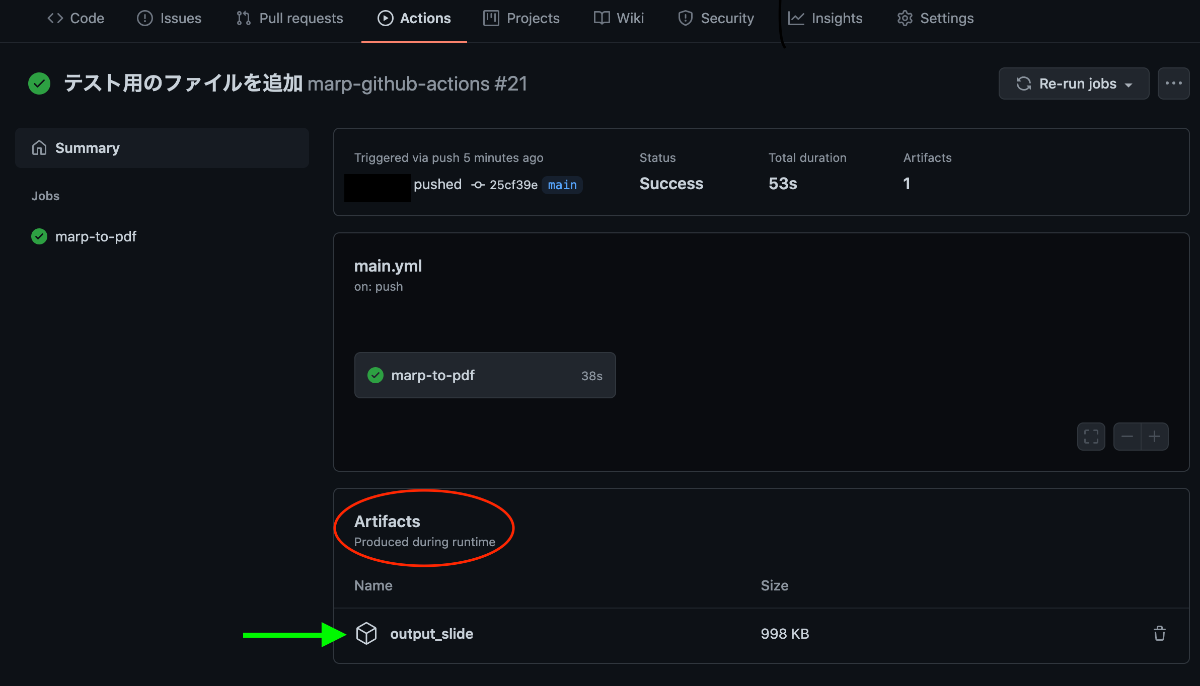Click the main.yml workflow file name
The image size is (1200, 686).
[388, 266]
